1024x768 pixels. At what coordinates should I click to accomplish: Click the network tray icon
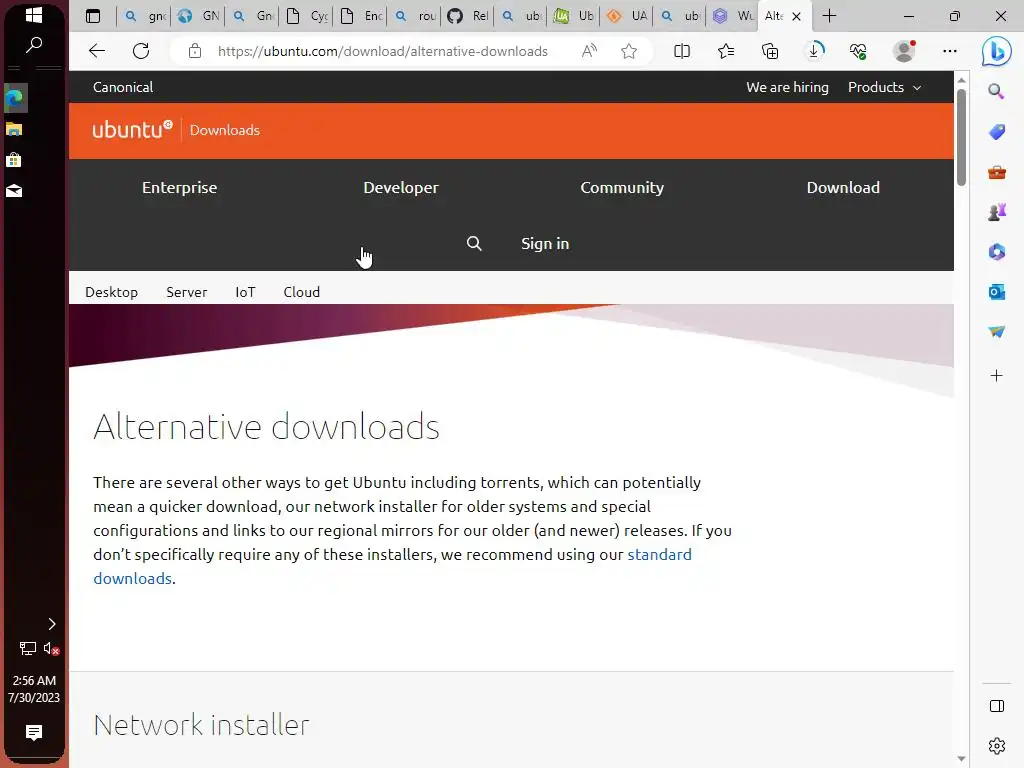[x=27, y=648]
